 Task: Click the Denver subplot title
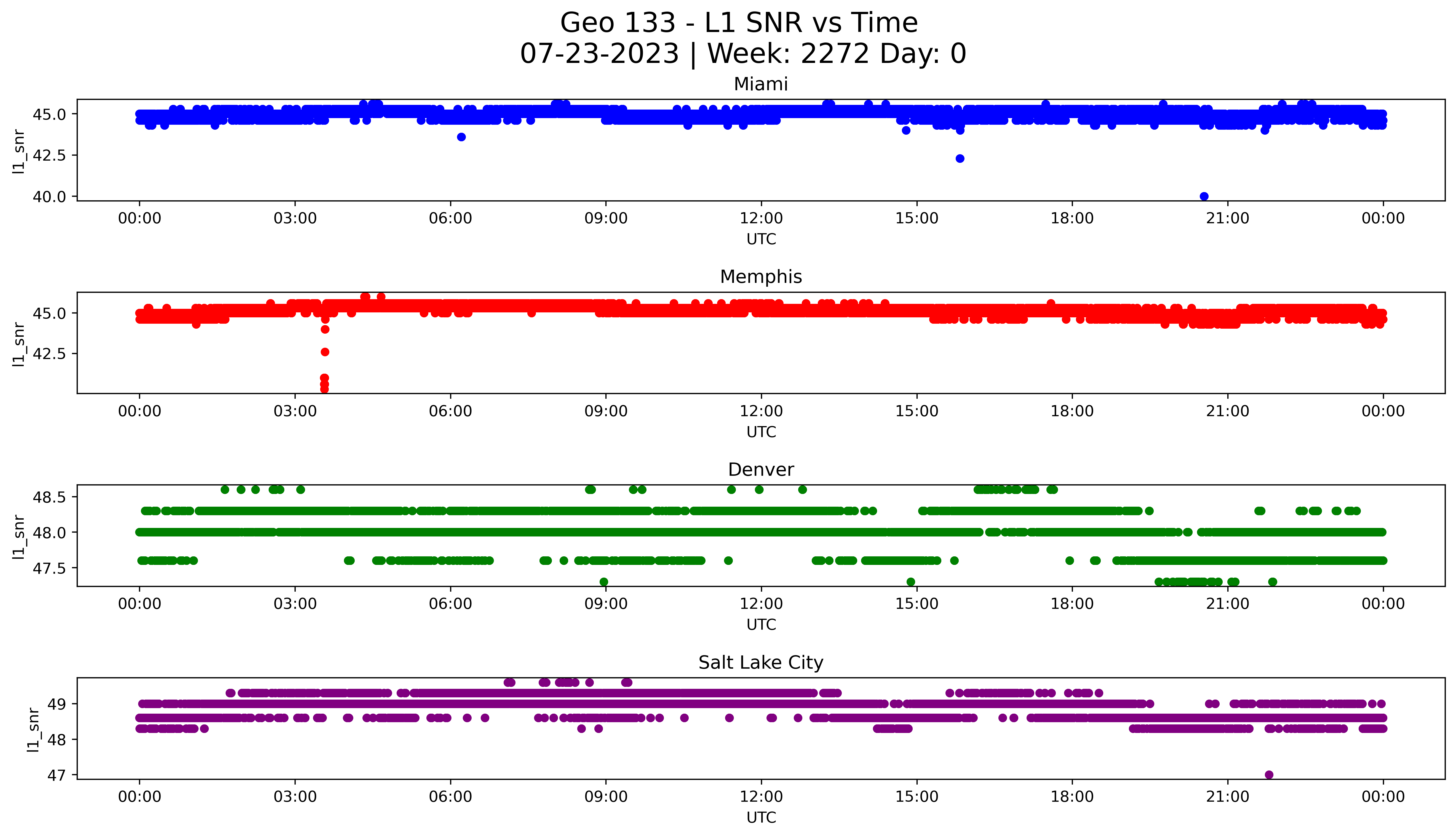[760, 470]
